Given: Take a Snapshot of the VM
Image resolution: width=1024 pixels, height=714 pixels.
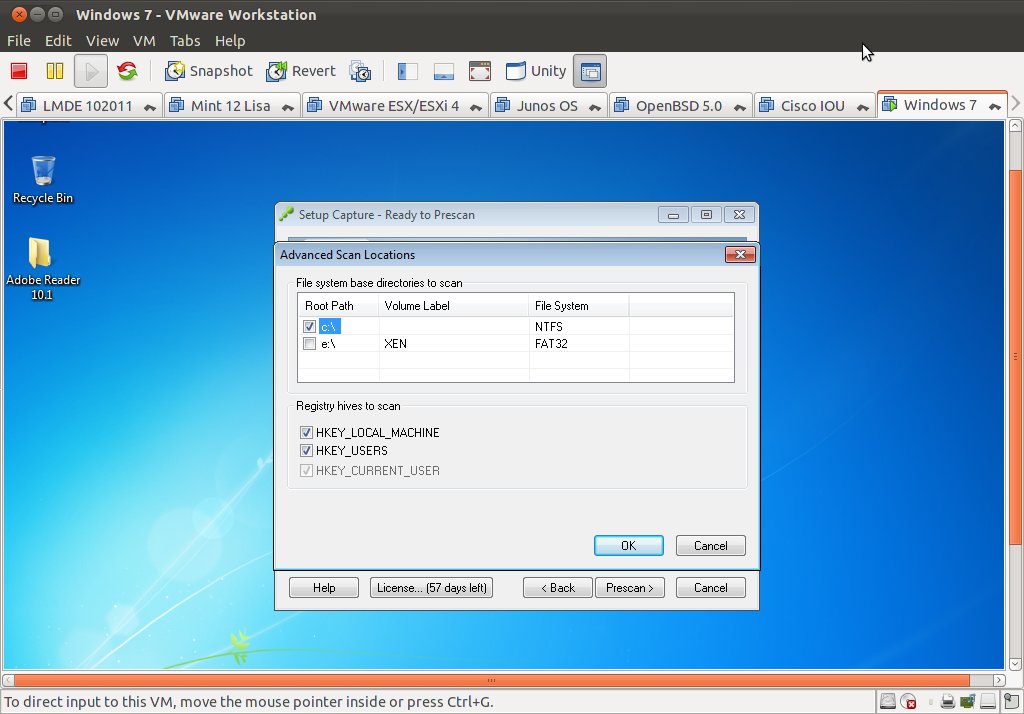Looking at the screenshot, I should click(x=208, y=71).
